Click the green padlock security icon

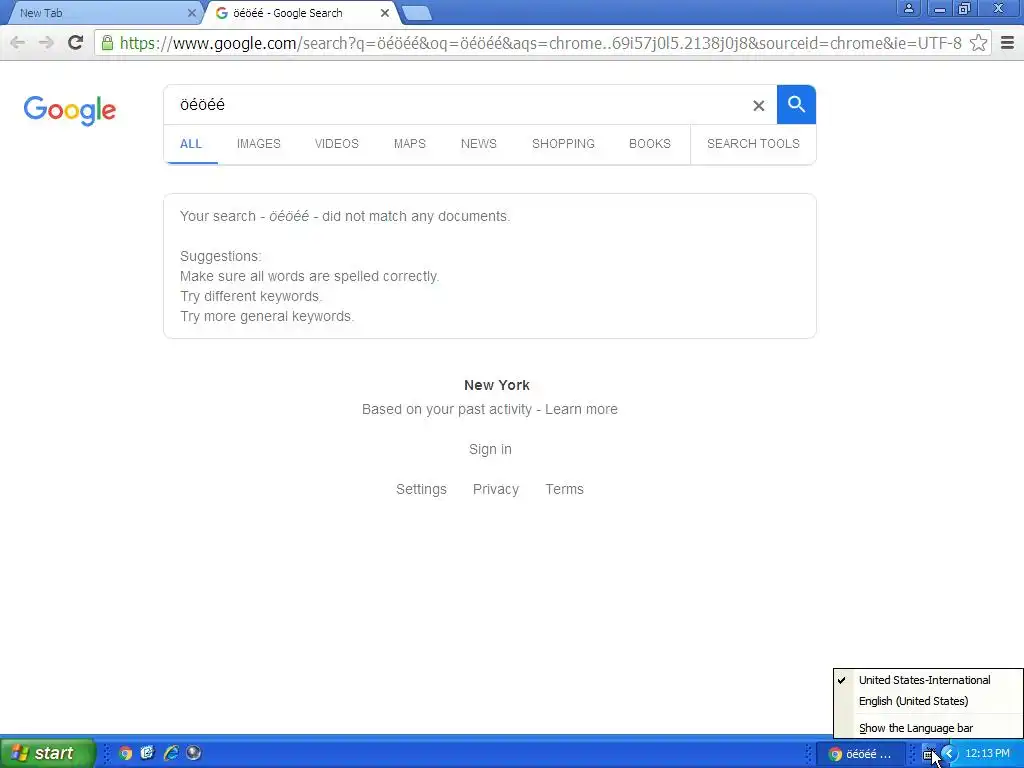click(107, 43)
